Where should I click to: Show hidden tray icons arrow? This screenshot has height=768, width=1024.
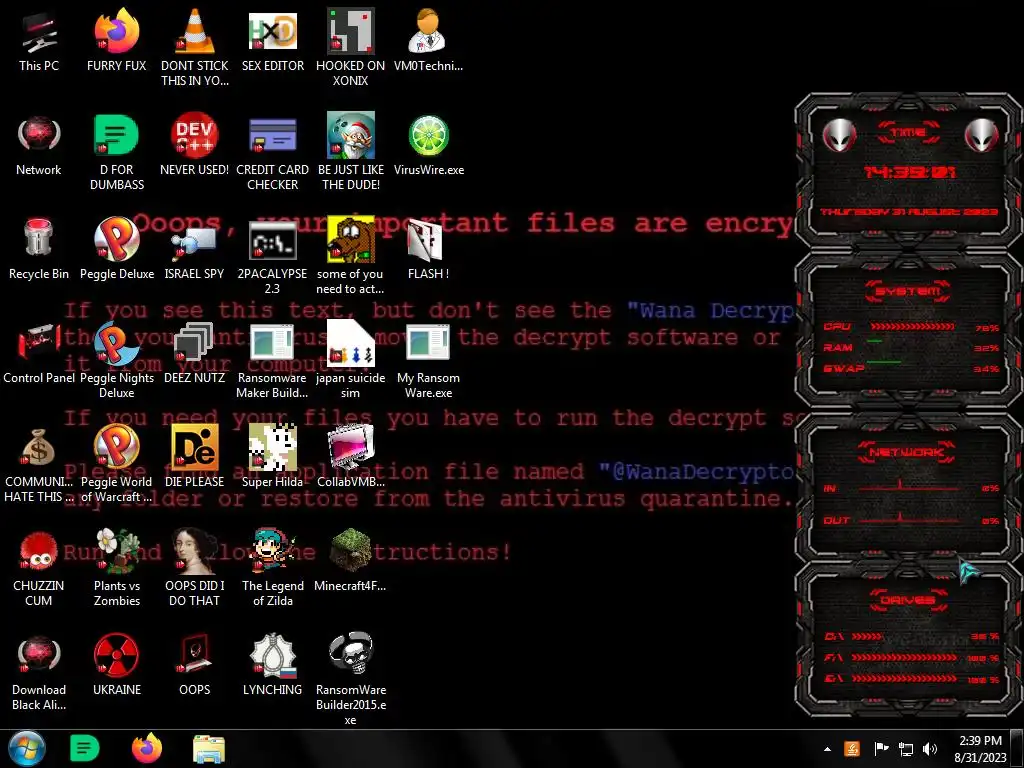[x=827, y=749]
